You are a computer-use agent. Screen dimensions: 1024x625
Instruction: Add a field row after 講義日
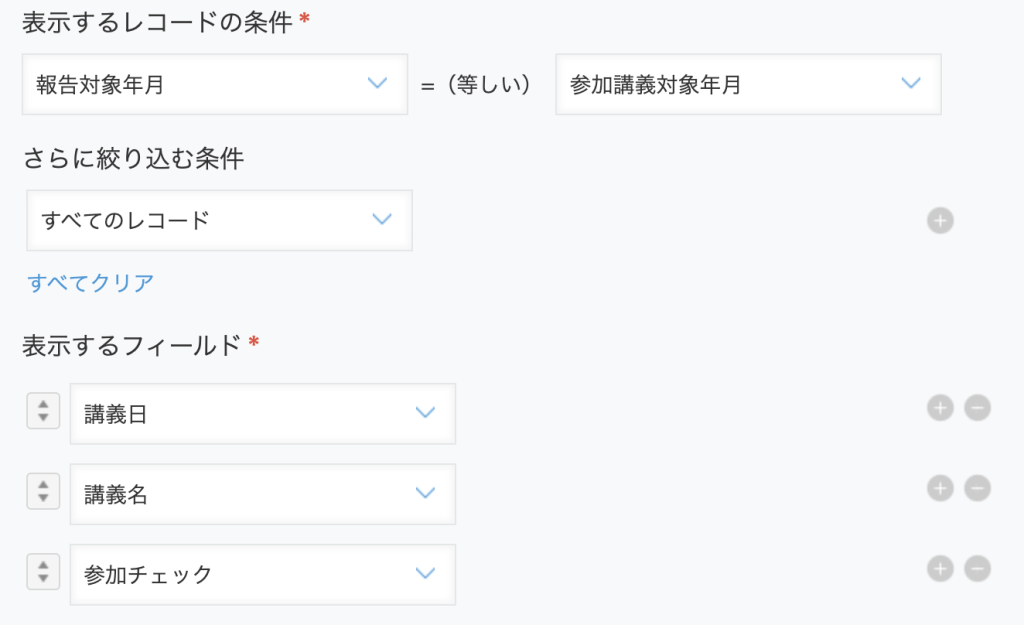coord(940,408)
